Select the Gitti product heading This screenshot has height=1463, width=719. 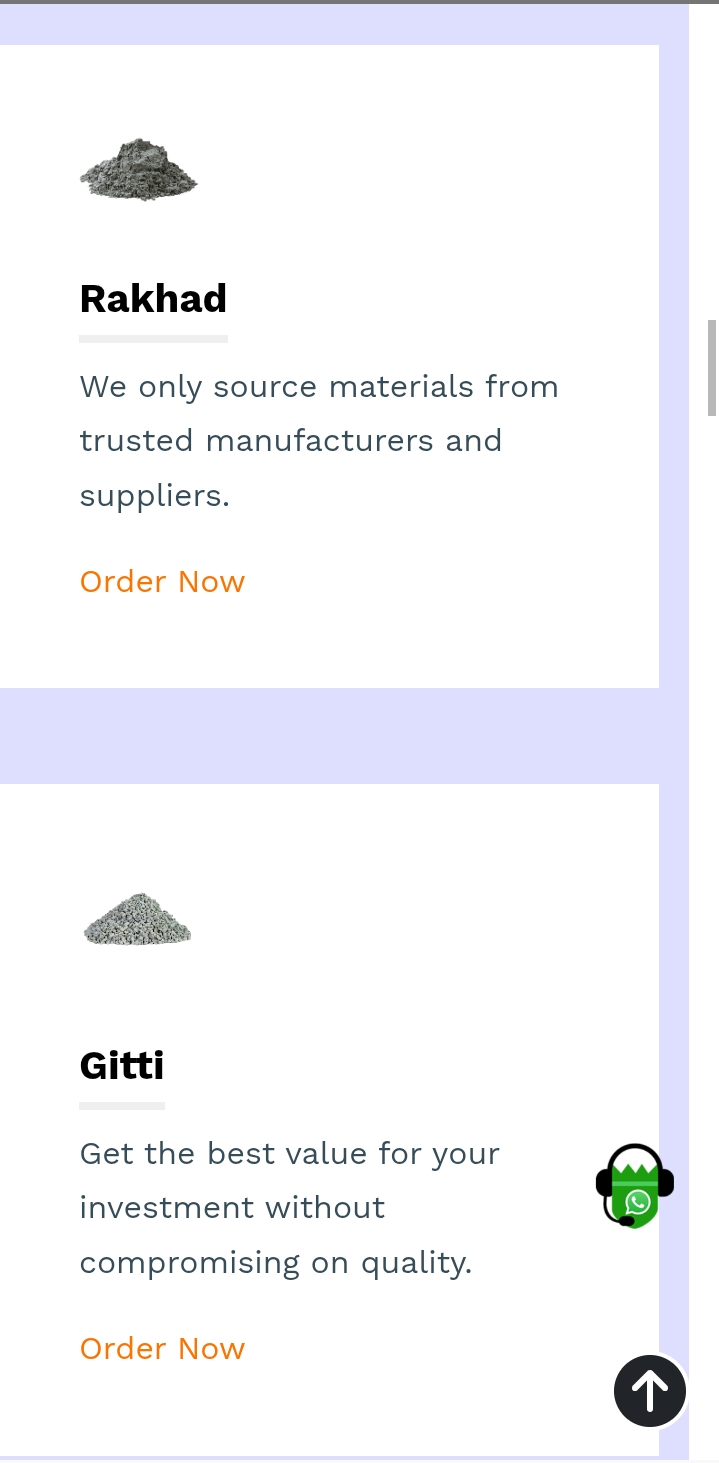click(x=122, y=1066)
